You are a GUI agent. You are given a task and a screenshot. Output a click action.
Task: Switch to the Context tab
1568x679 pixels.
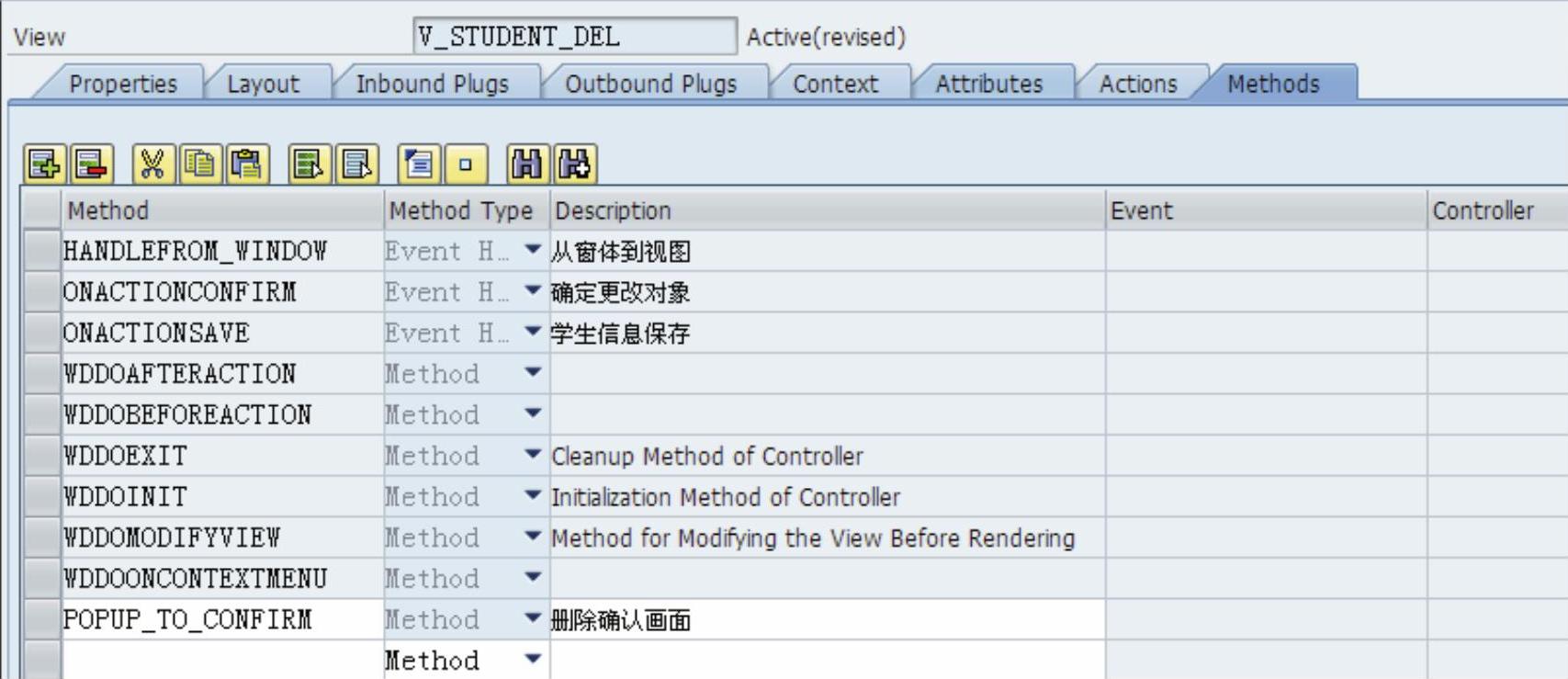pyautogui.click(x=836, y=84)
